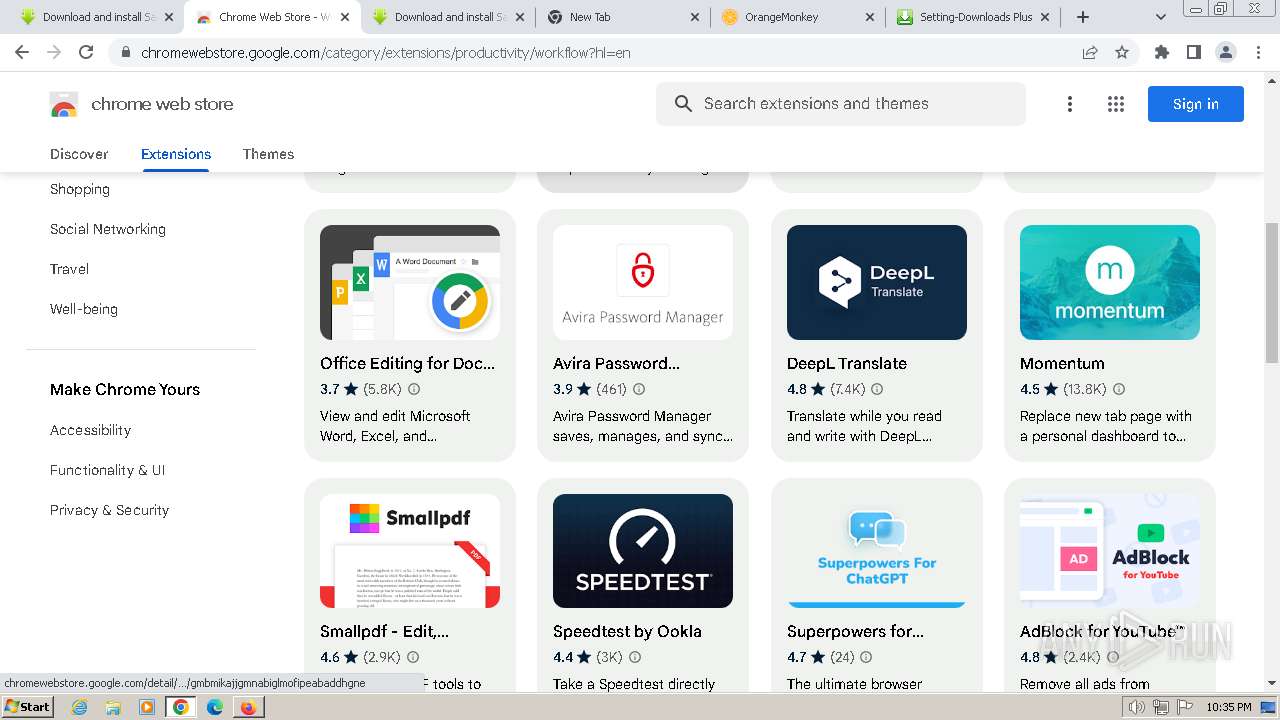Screen dimensions: 1280x720
Task: Reload the current page
Action: (86, 52)
